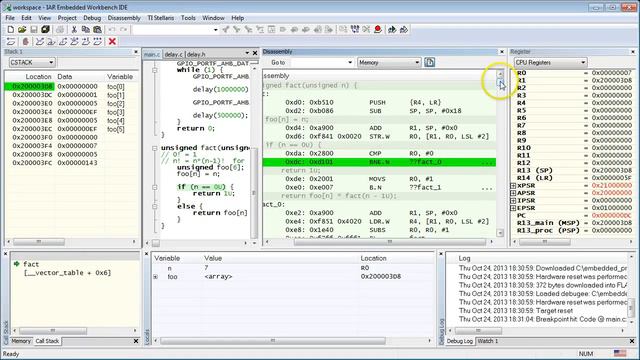Open editor tab list dropdown arrow

247,53
